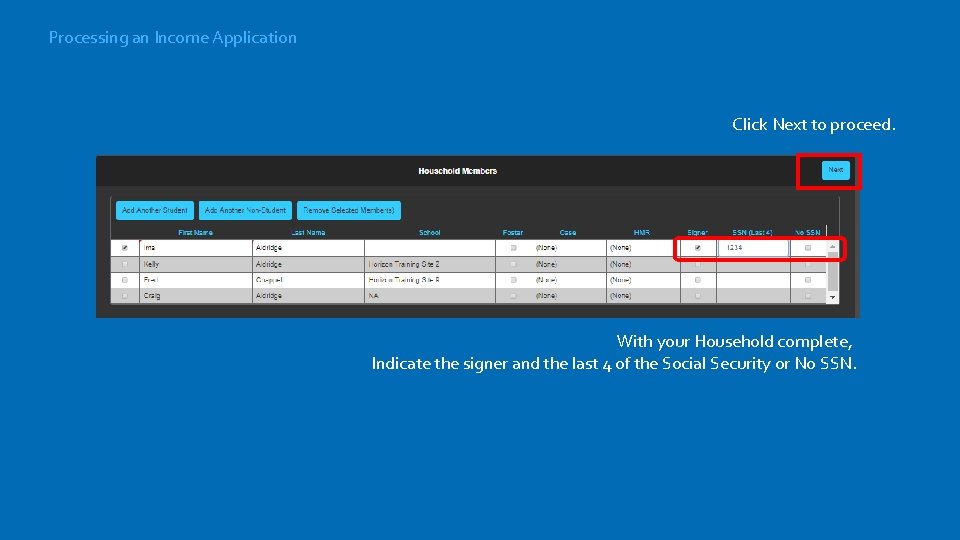Toggle the Foster checkbox for Ima
960x540 pixels.
514,248
